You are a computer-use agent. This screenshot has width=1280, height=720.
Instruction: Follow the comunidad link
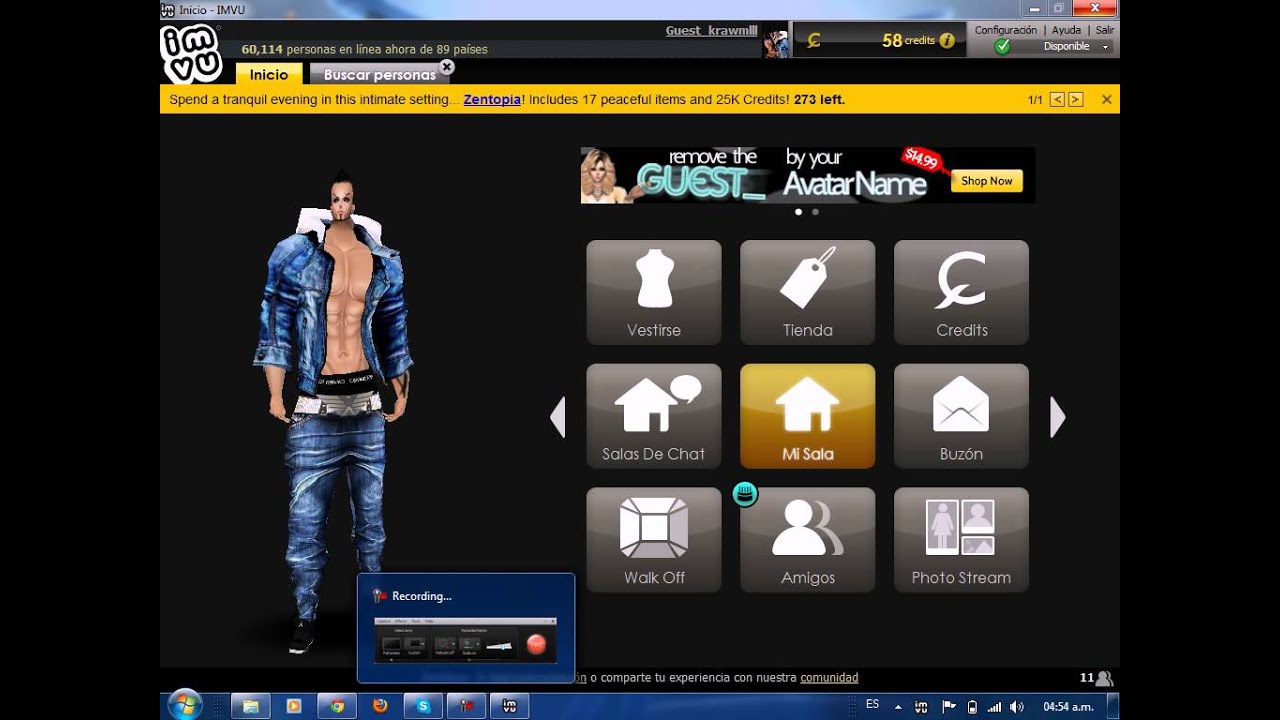(829, 677)
